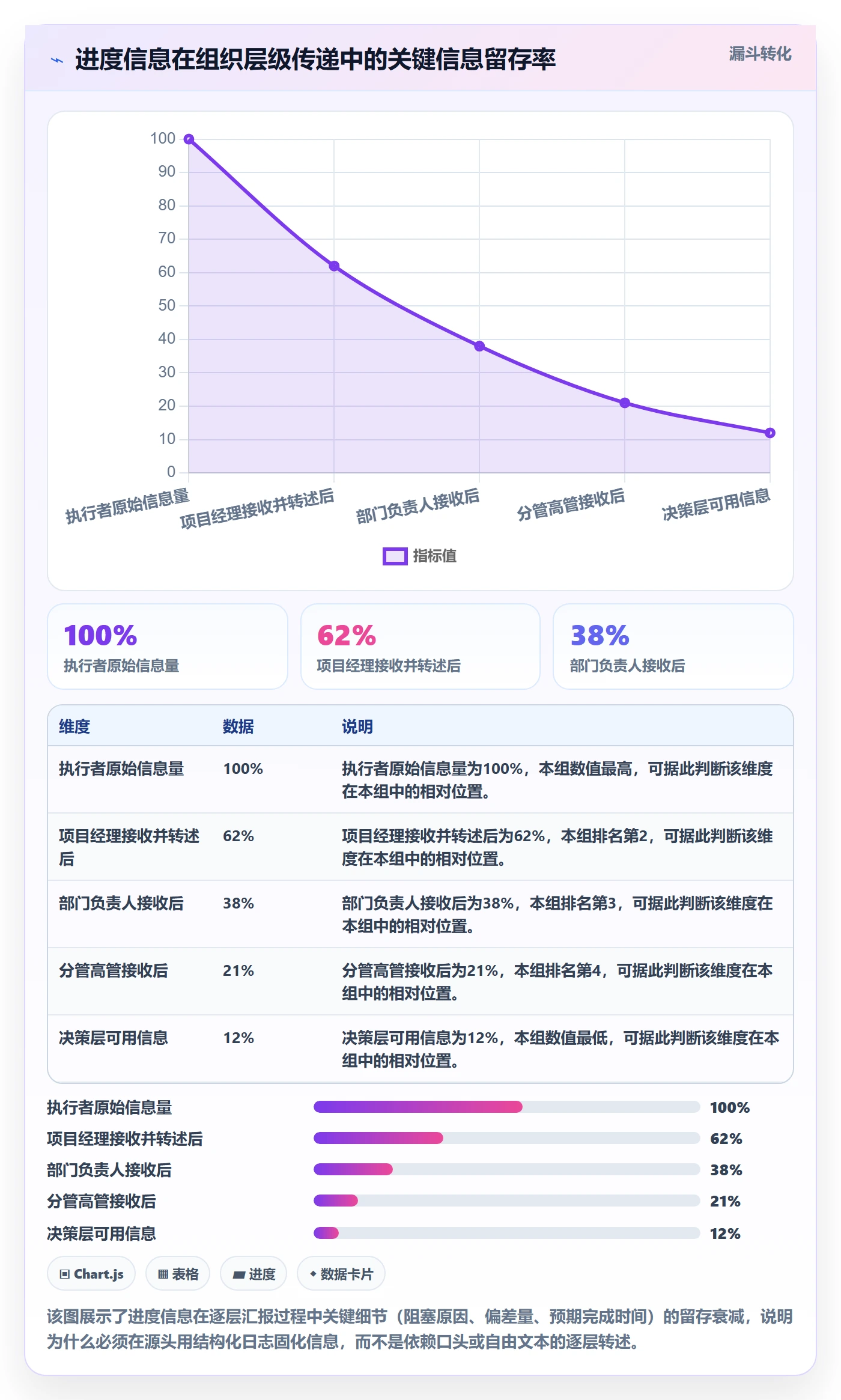
Task: Click the 决策层可用信息 progress bar
Action: [506, 1233]
